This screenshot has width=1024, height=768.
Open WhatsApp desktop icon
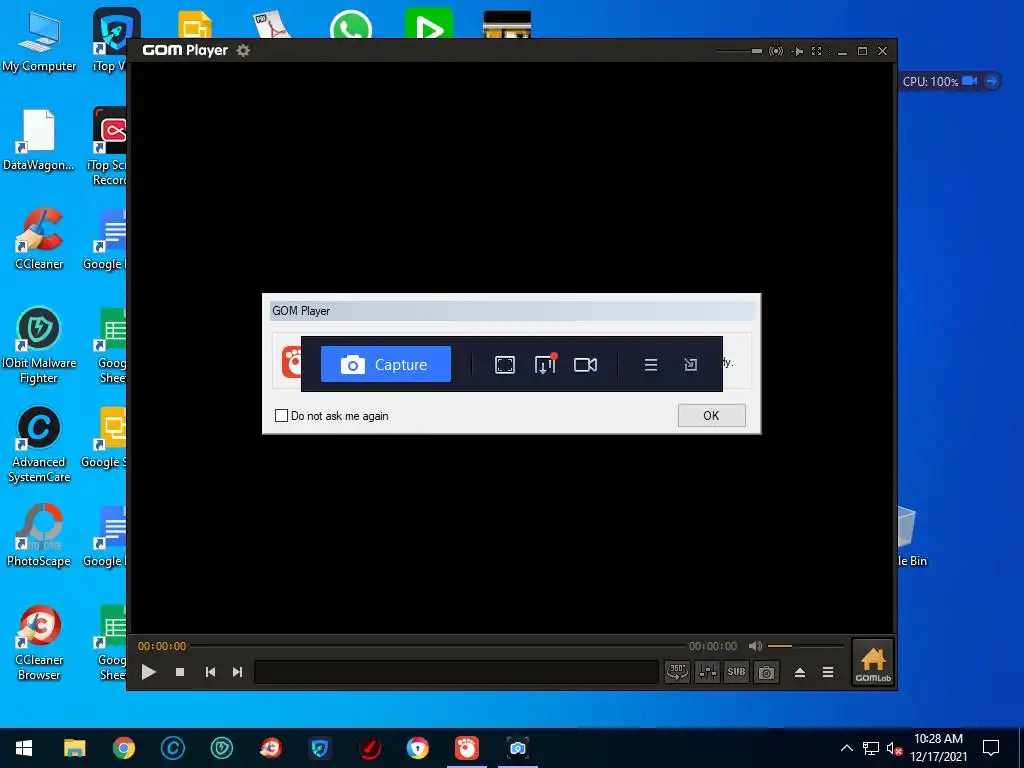351,25
